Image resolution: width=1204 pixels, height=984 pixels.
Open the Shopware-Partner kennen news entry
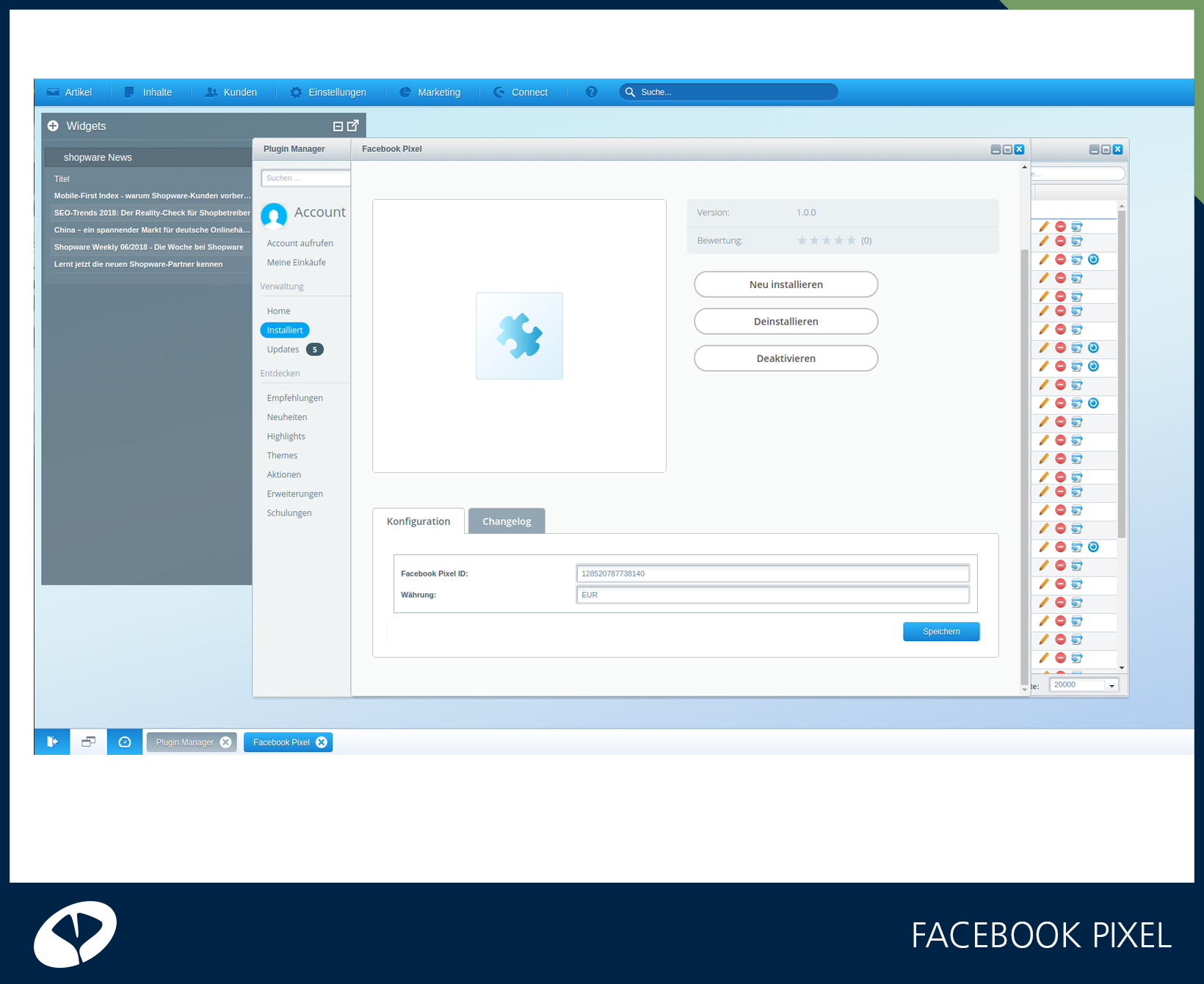139,264
